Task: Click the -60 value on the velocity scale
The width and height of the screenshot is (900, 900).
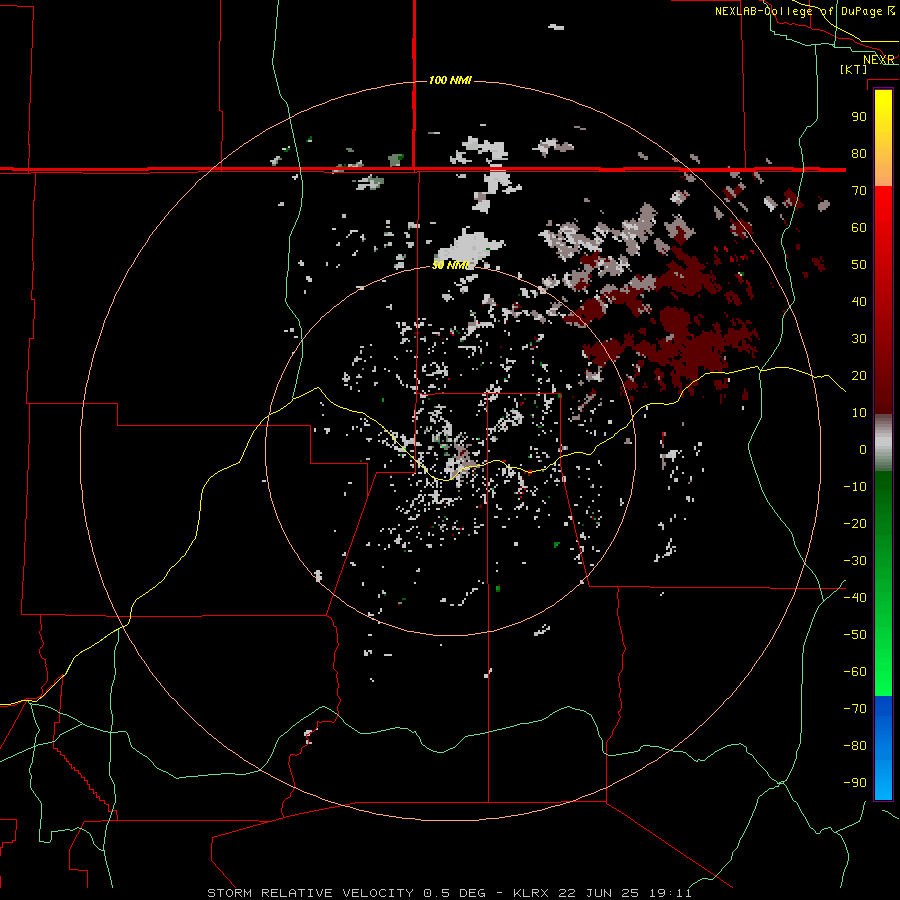Action: point(855,672)
